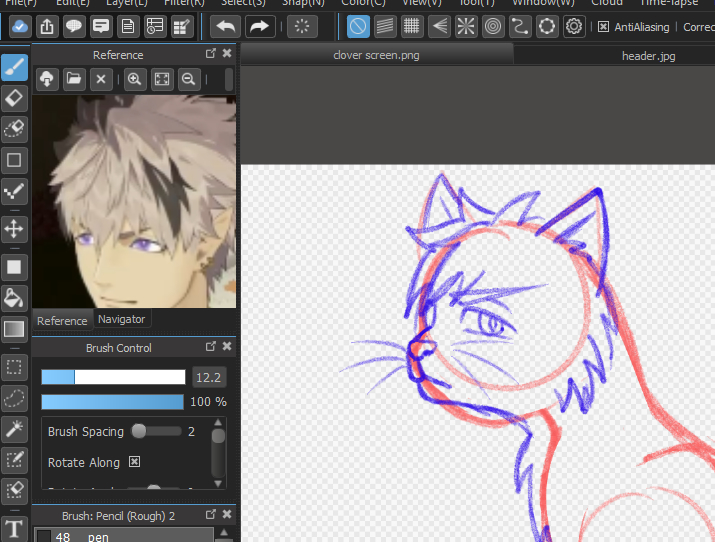This screenshot has height=542, width=715.
Task: Click the Undo arrow in toolbar
Action: (224, 27)
